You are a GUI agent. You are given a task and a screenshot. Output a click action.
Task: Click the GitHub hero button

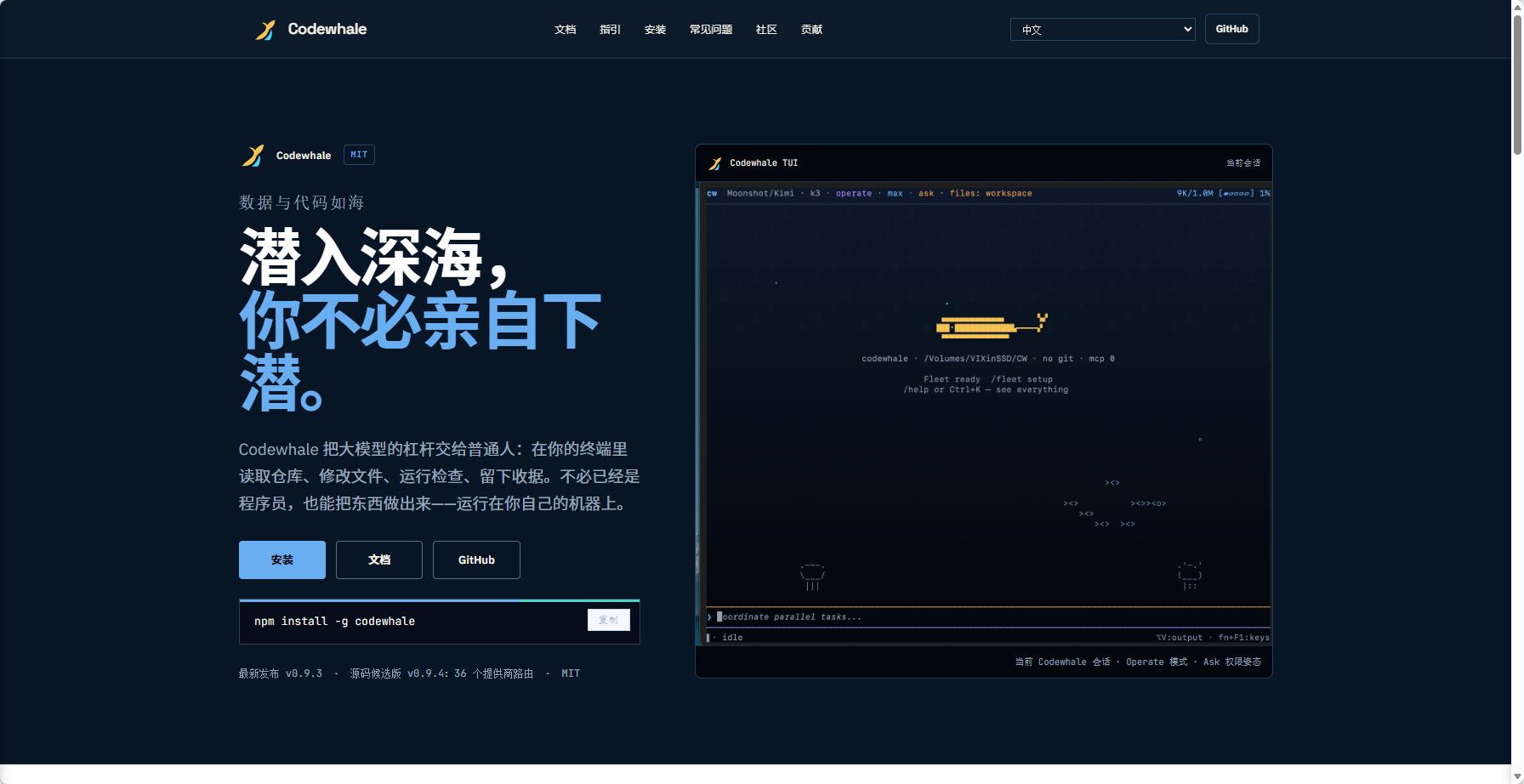476,560
